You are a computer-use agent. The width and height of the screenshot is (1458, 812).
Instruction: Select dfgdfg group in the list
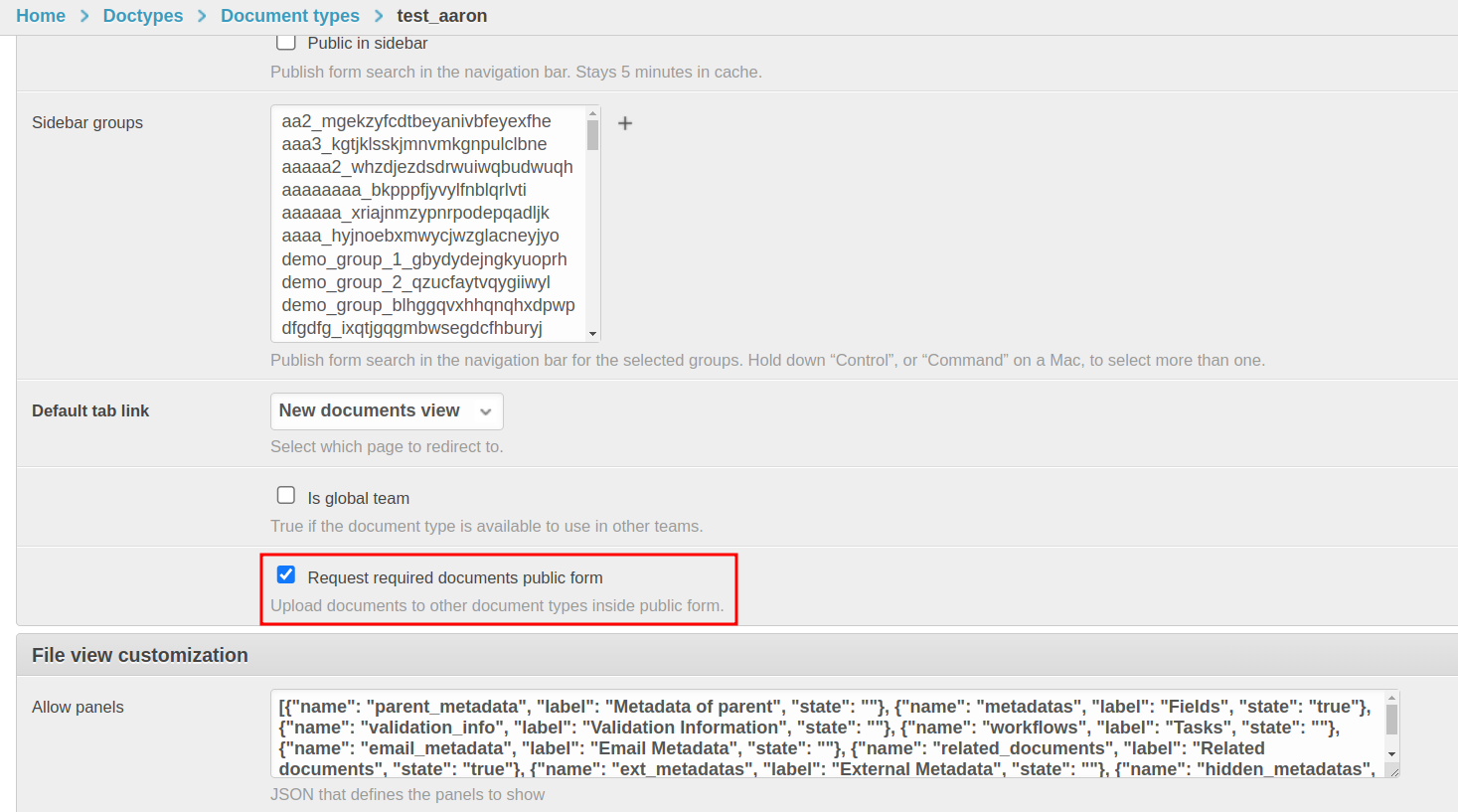point(411,328)
